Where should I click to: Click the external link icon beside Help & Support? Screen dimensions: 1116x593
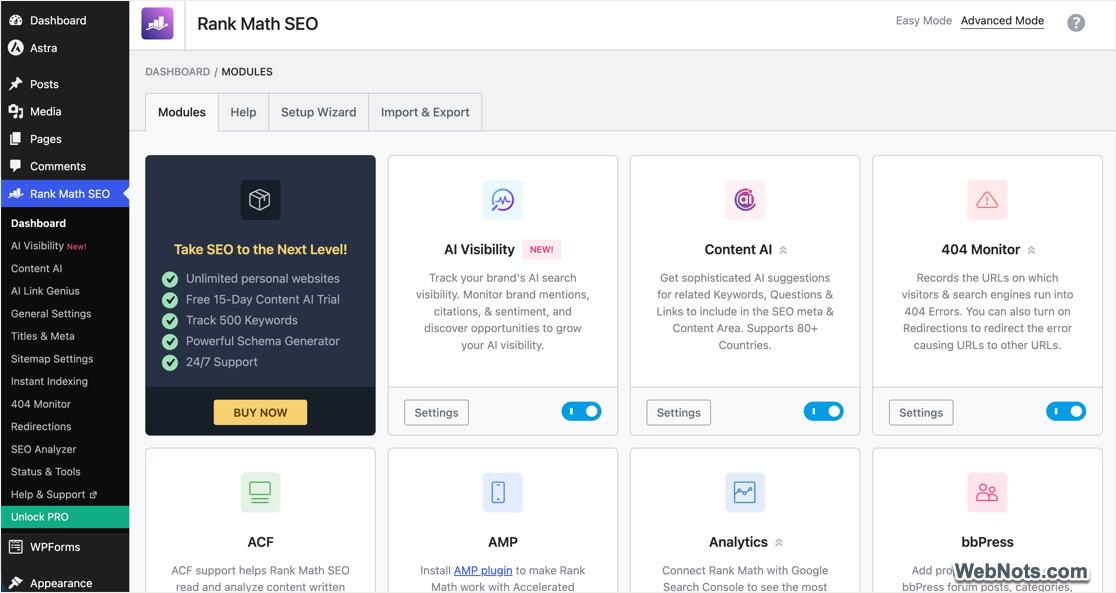click(x=94, y=495)
